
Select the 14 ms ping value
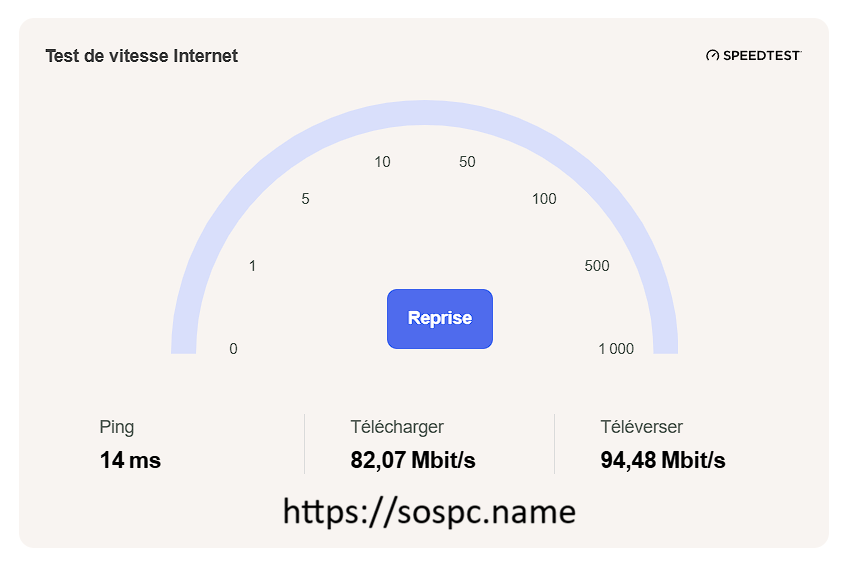130,460
